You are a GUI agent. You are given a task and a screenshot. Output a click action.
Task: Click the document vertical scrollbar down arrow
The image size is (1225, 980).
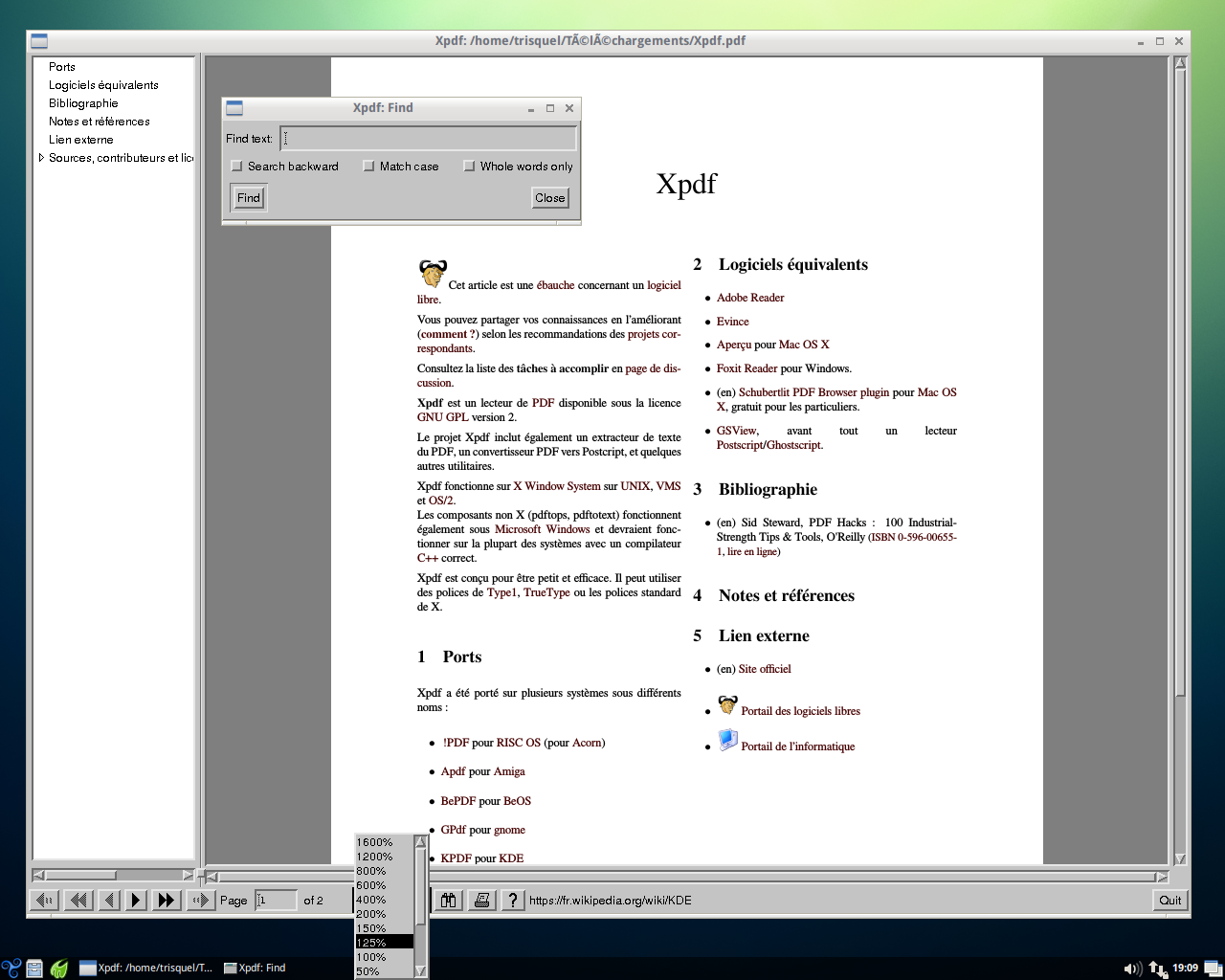point(1180,858)
